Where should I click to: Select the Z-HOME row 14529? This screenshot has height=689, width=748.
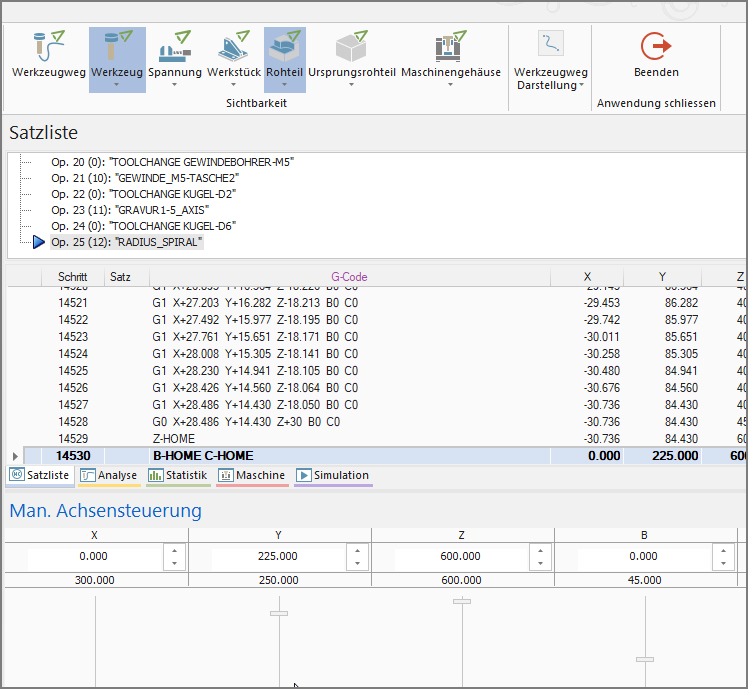pyautogui.click(x=376, y=439)
